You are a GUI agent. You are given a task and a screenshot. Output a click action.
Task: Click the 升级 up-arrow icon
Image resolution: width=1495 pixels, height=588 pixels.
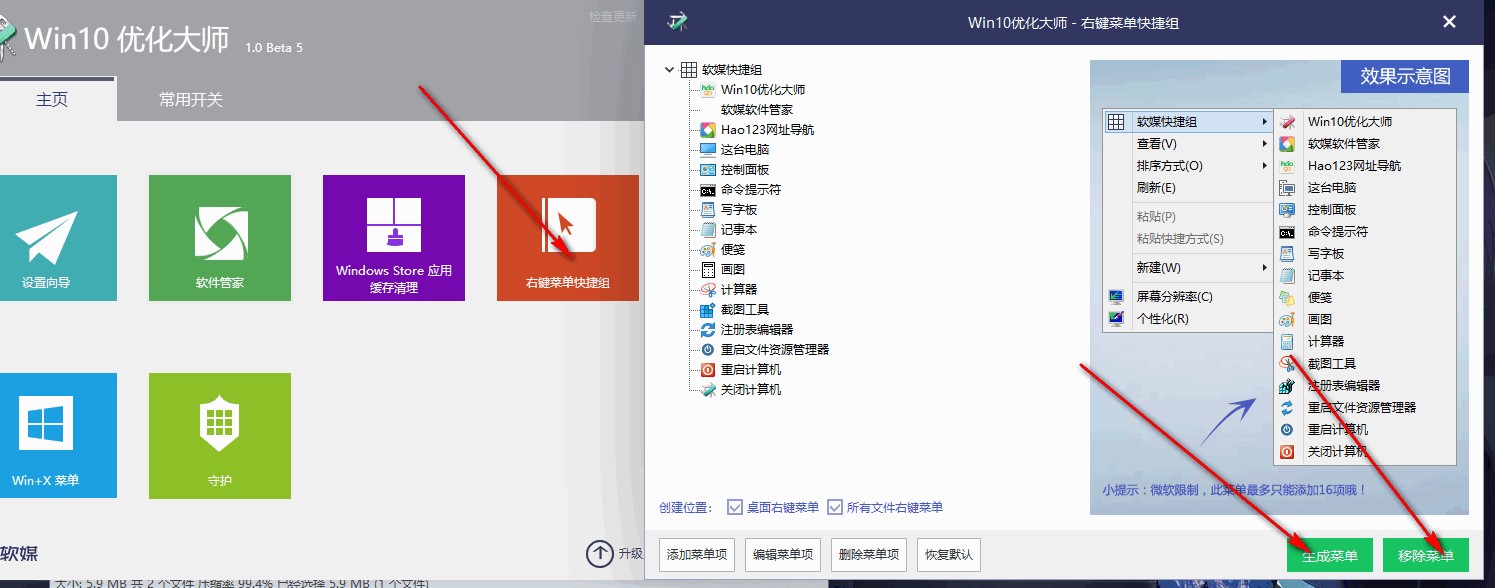[x=600, y=553]
